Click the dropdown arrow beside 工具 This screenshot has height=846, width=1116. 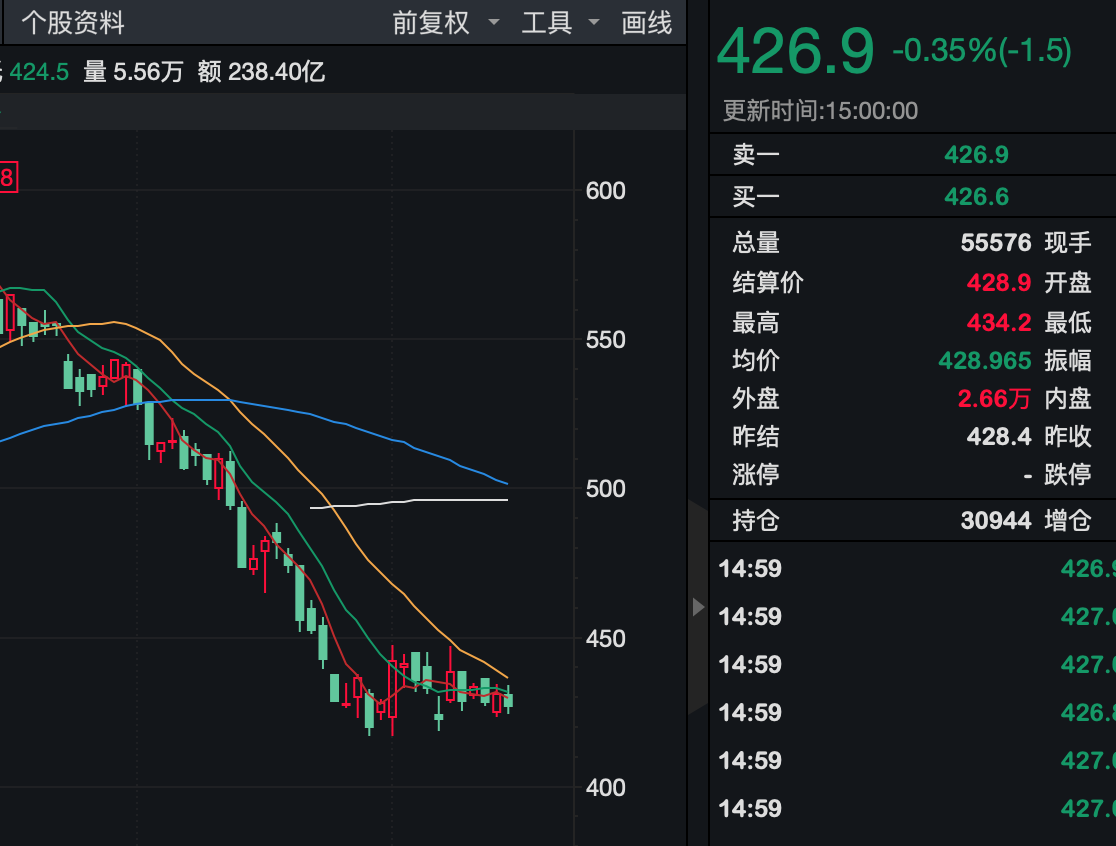pyautogui.click(x=594, y=23)
